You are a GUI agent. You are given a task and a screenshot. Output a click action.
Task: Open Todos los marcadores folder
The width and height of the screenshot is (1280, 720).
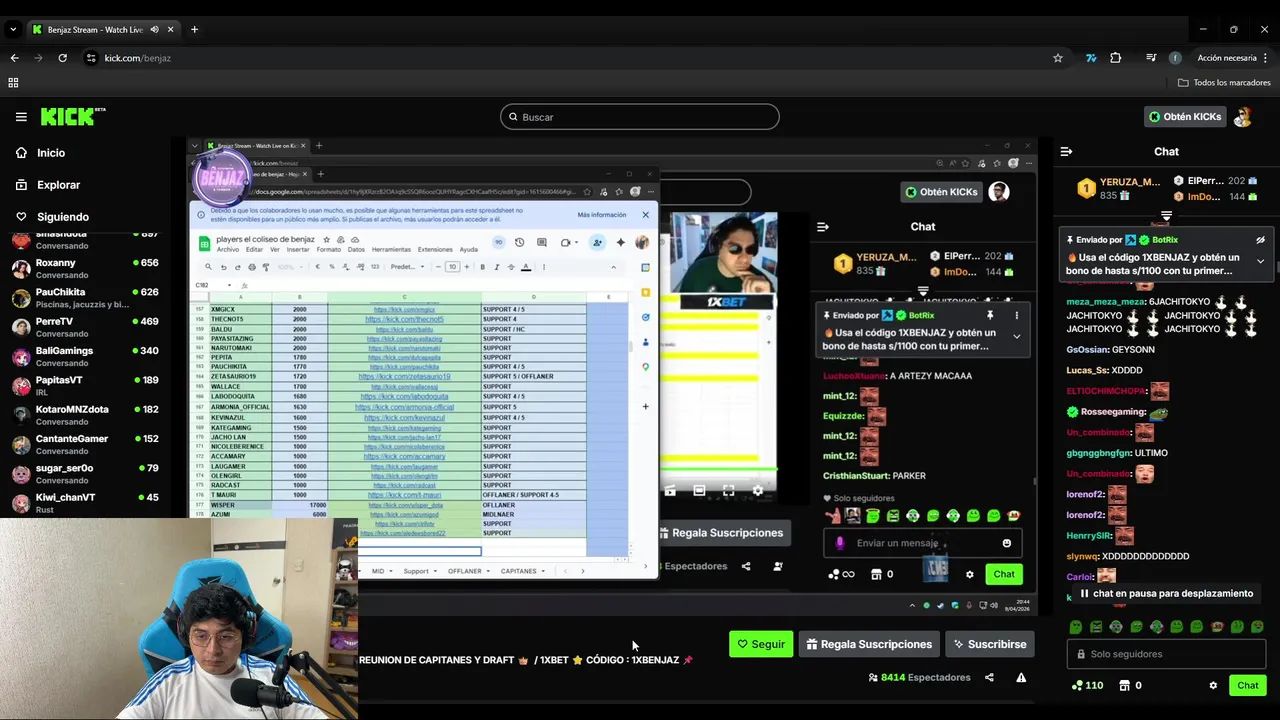[1224, 83]
